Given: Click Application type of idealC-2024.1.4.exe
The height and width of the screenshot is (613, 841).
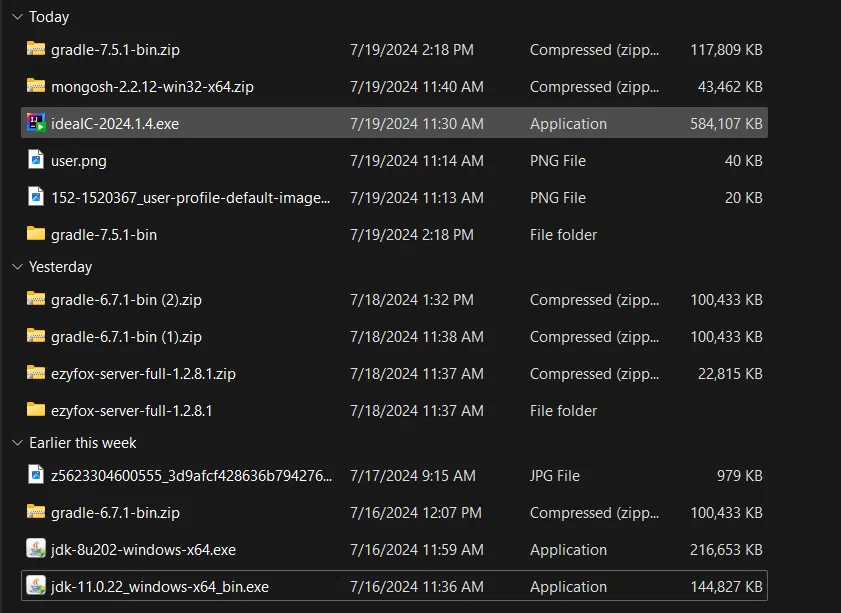Looking at the screenshot, I should 569,124.
